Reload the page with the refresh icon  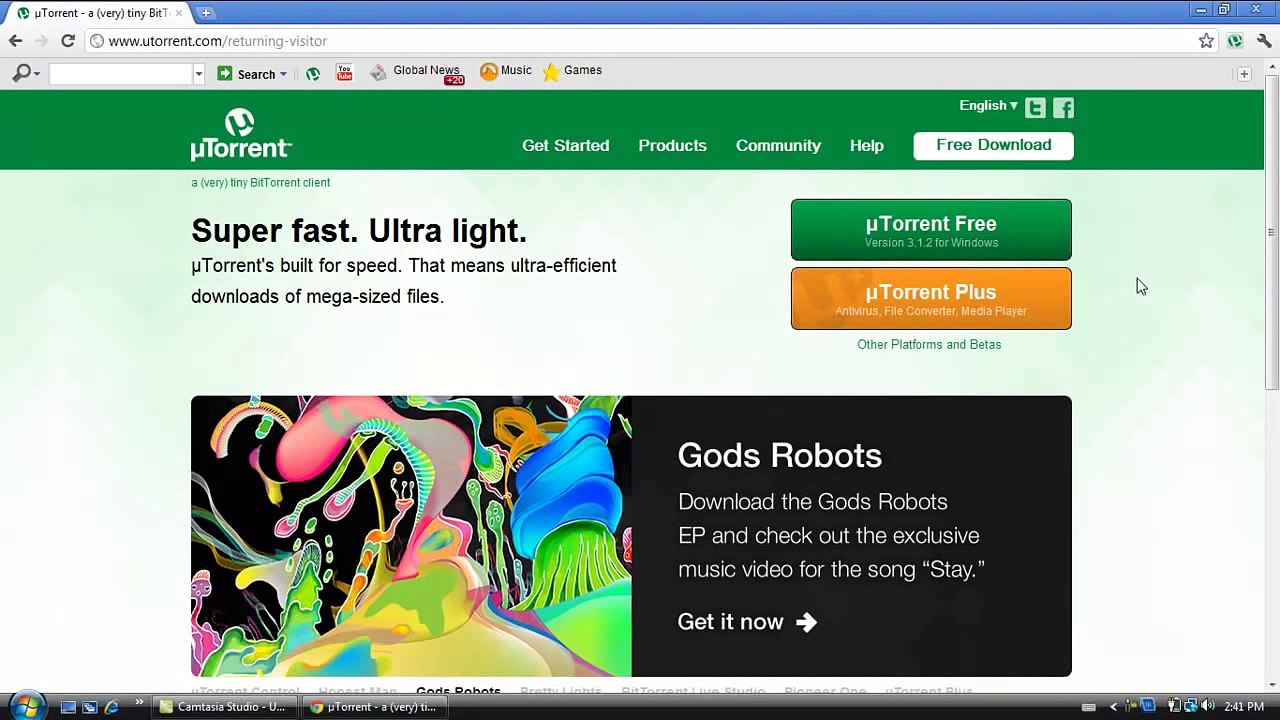click(x=68, y=41)
